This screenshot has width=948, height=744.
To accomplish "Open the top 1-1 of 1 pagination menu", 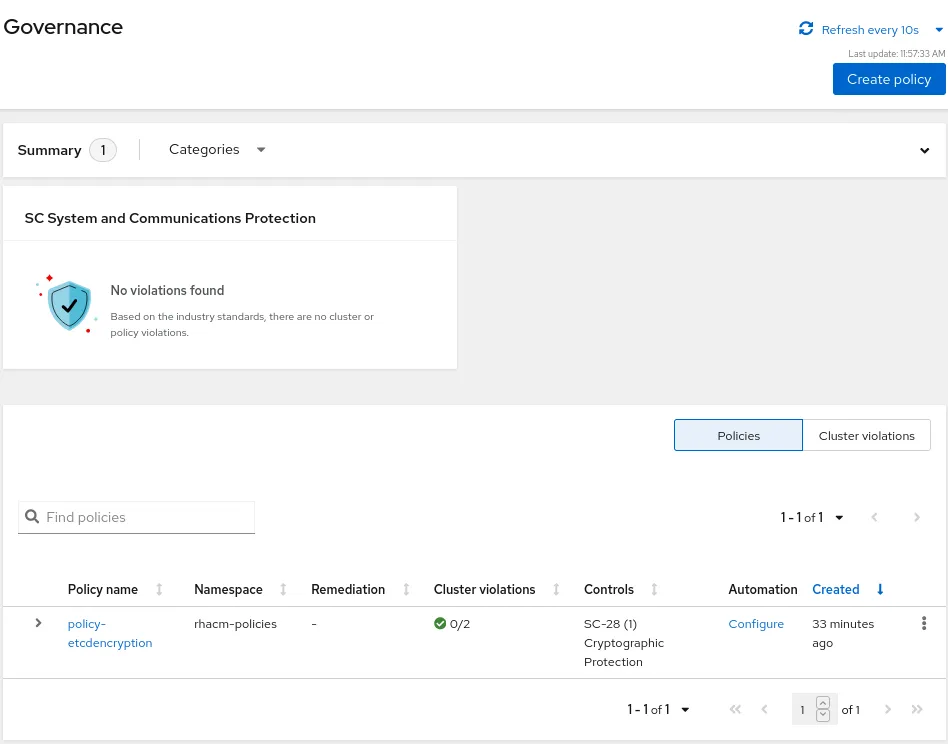I will pyautogui.click(x=812, y=517).
